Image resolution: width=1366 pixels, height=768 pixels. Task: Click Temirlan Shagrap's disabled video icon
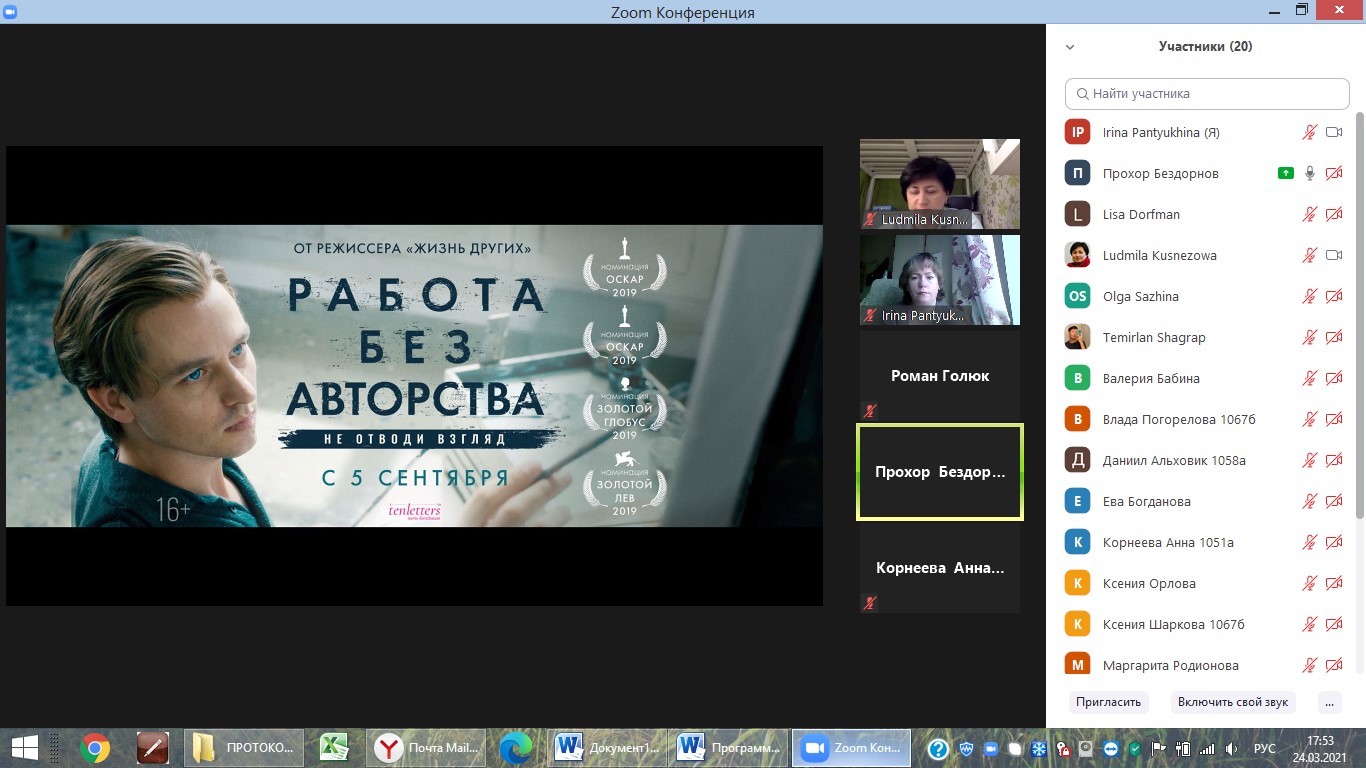pyautogui.click(x=1333, y=337)
